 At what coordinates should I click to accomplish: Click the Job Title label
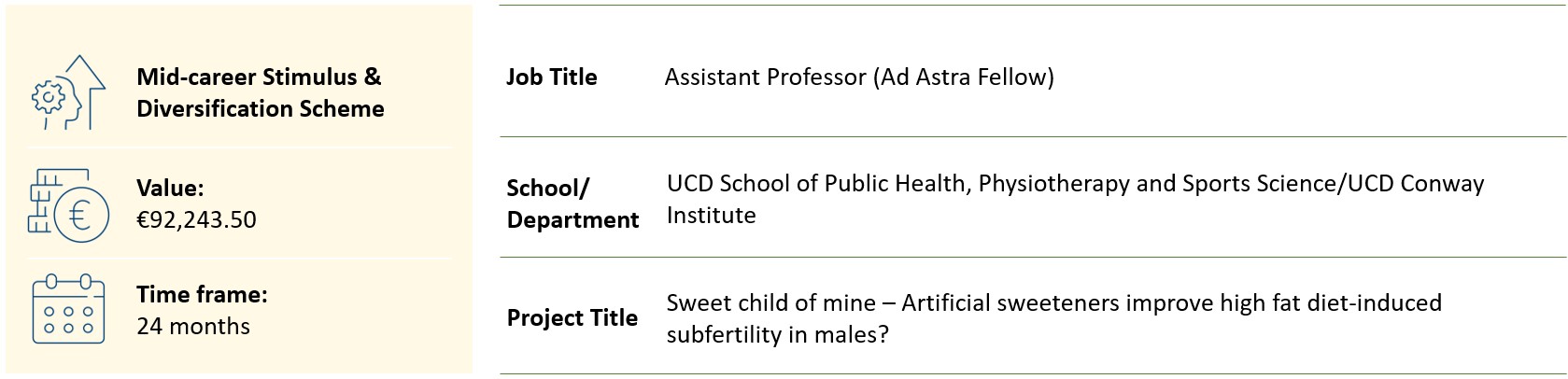(551, 77)
